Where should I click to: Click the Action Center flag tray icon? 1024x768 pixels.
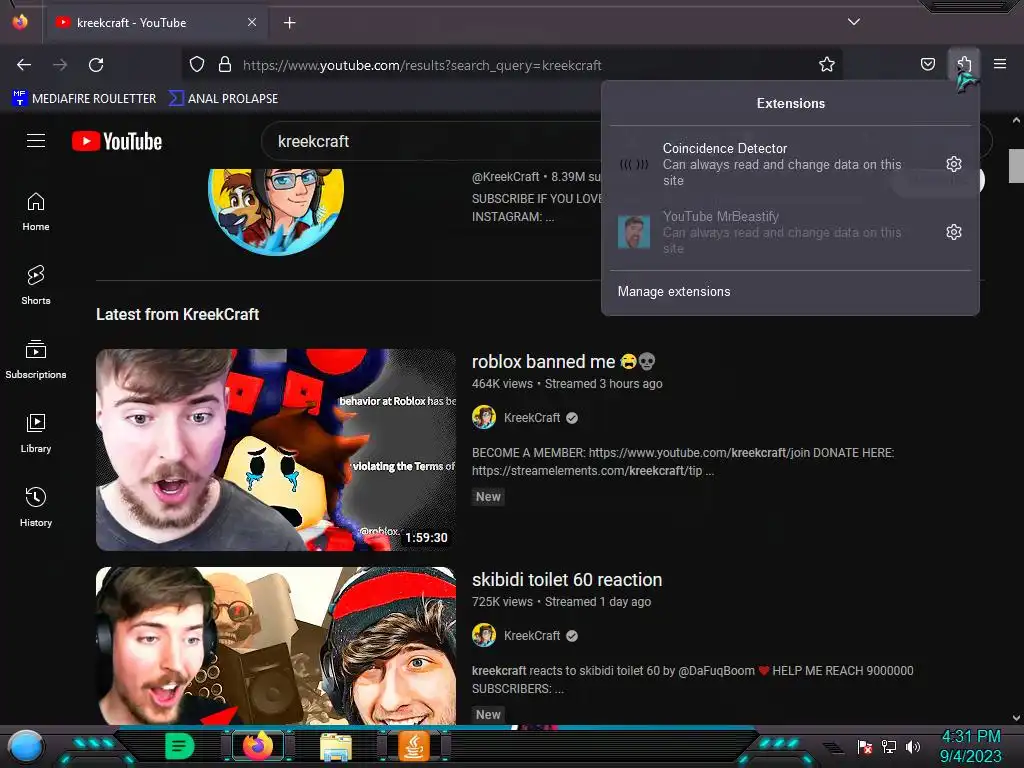865,746
